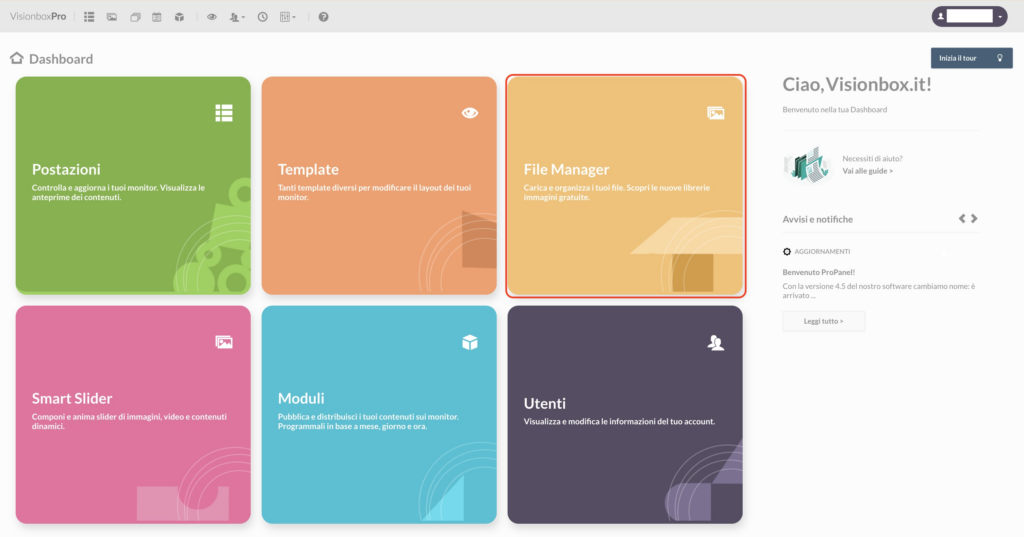The height and width of the screenshot is (537, 1024).
Task: Open the list icon in top toolbar
Action: pos(89,17)
